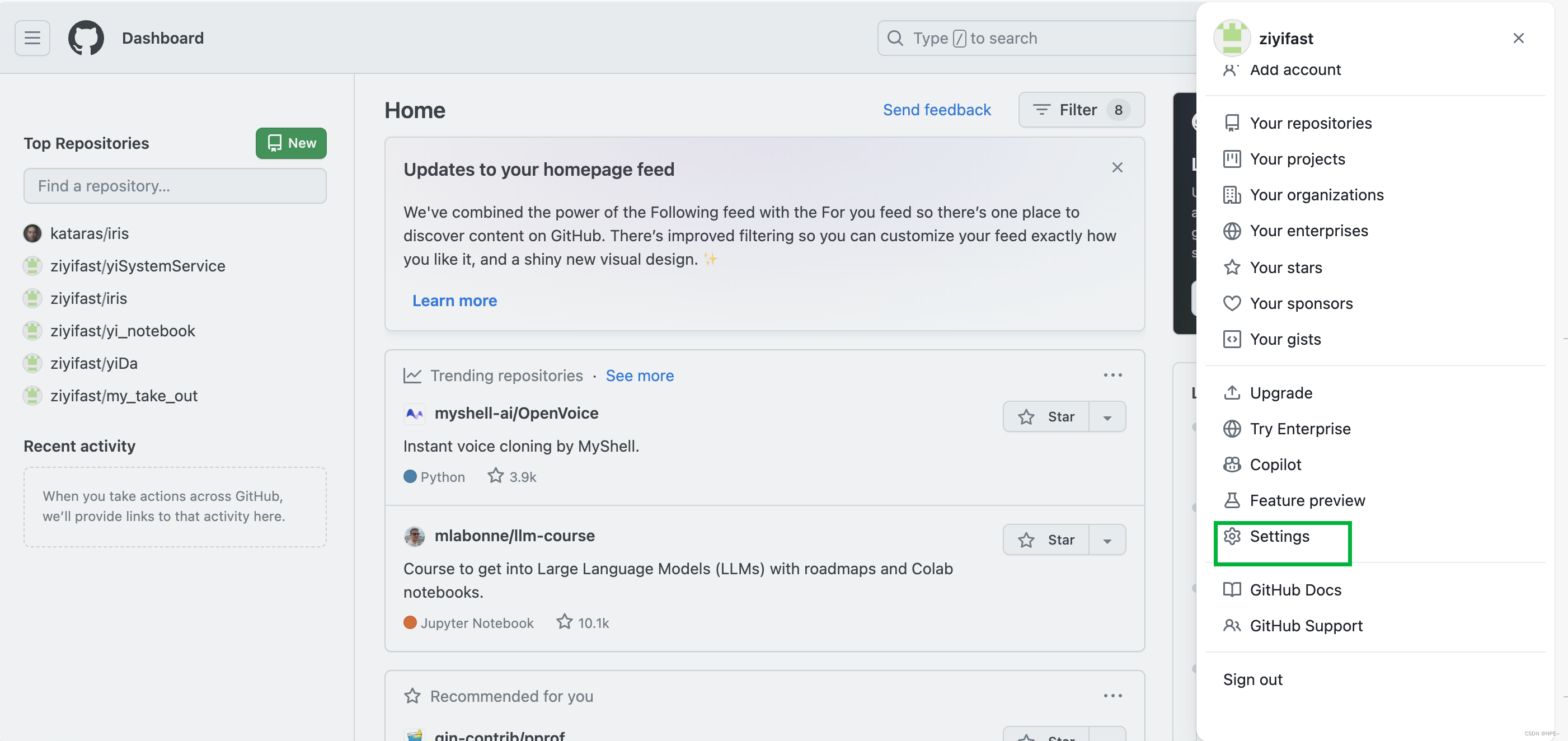Open See more trending repositories
Screen dimensions: 1568x741
[x=640, y=376]
